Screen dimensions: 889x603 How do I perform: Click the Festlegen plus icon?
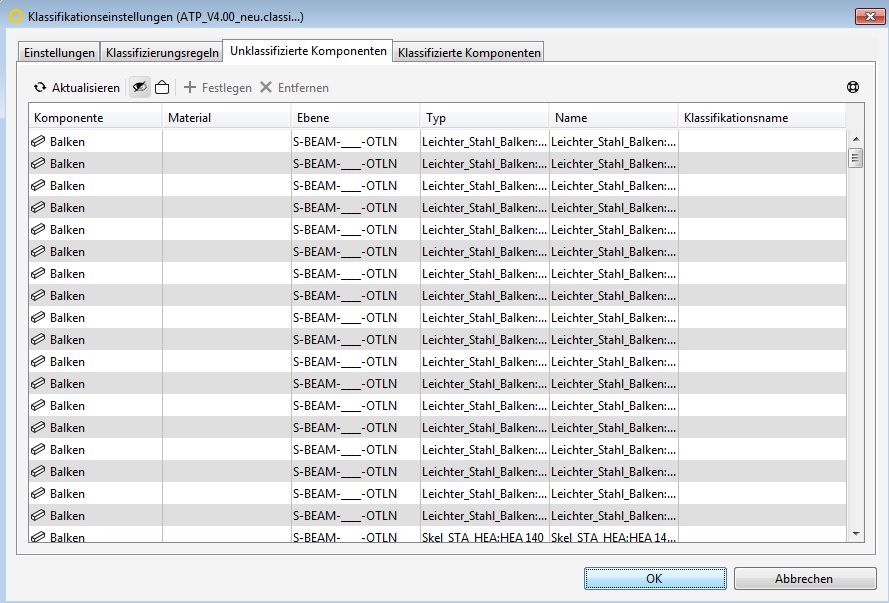click(190, 88)
